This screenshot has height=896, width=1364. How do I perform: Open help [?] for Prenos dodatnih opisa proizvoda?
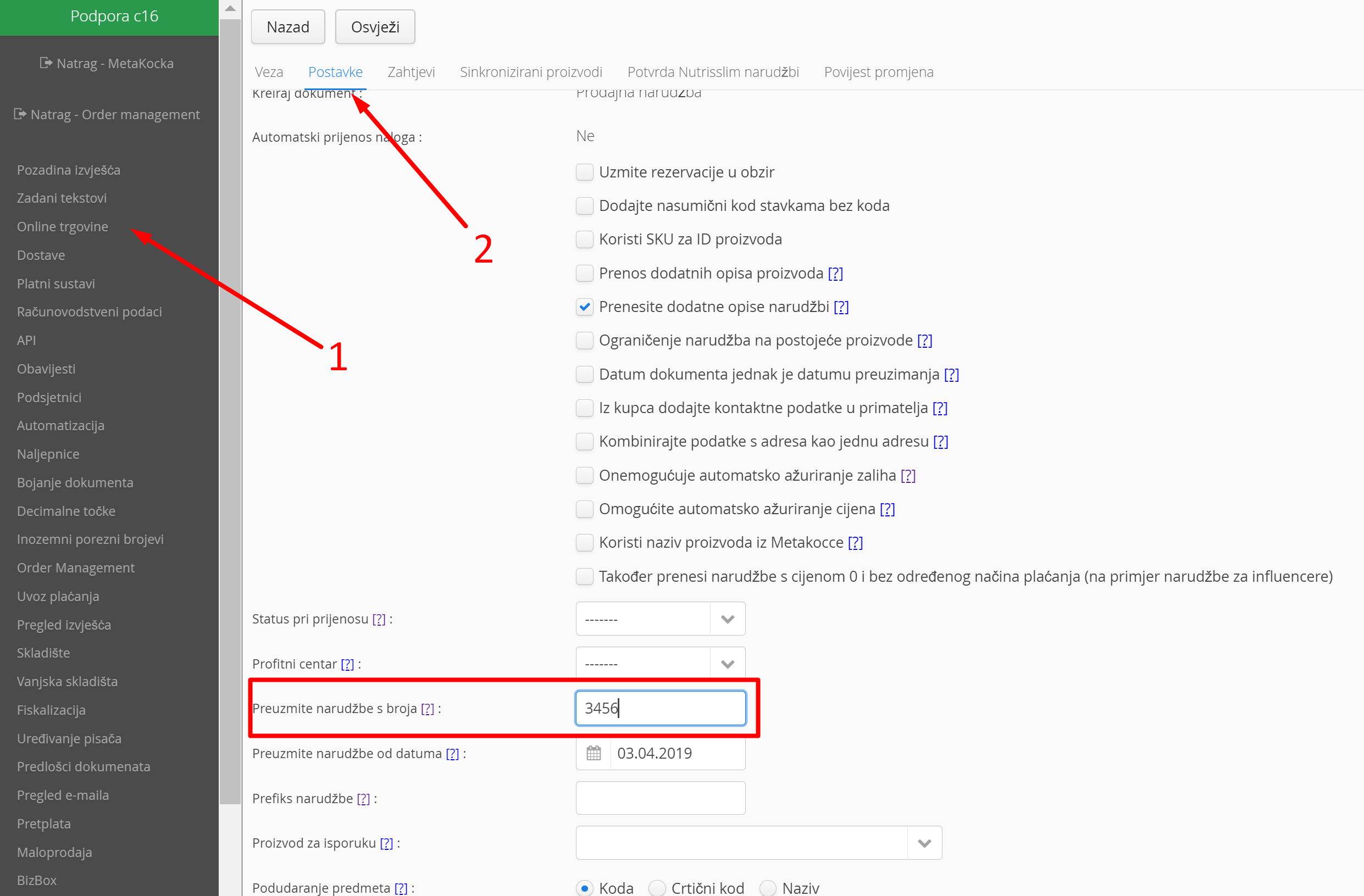coord(835,273)
